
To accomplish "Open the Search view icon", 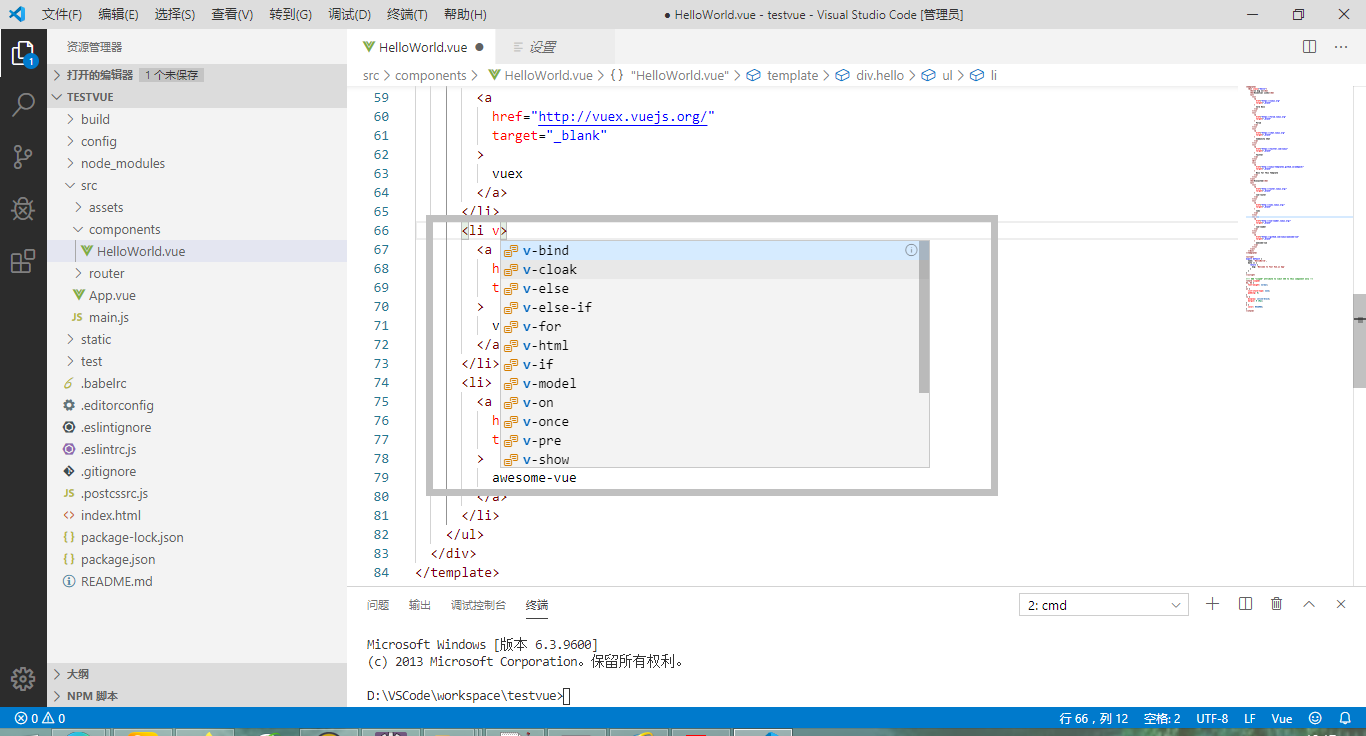I will (23, 105).
